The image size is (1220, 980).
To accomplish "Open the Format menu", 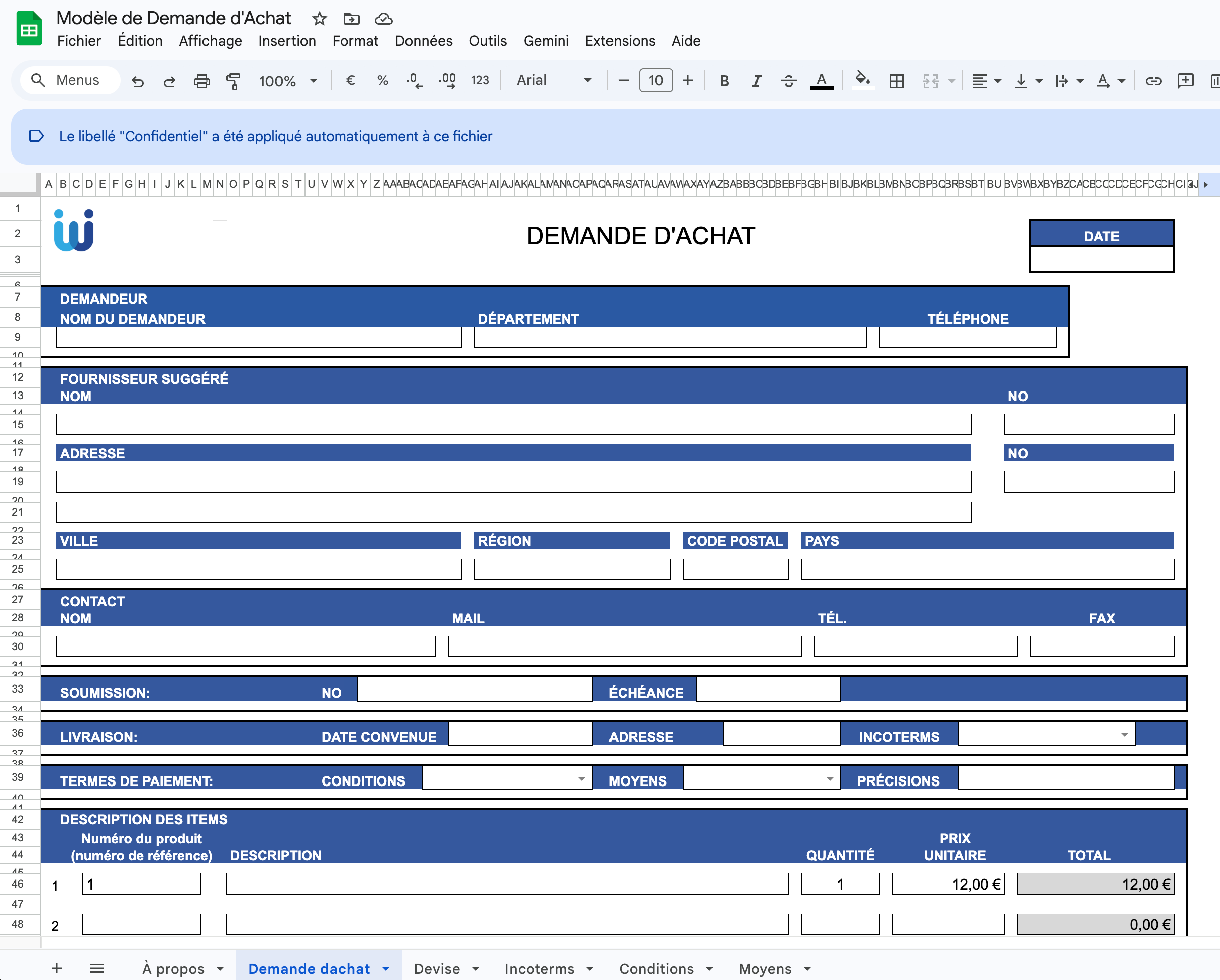I will [x=355, y=41].
